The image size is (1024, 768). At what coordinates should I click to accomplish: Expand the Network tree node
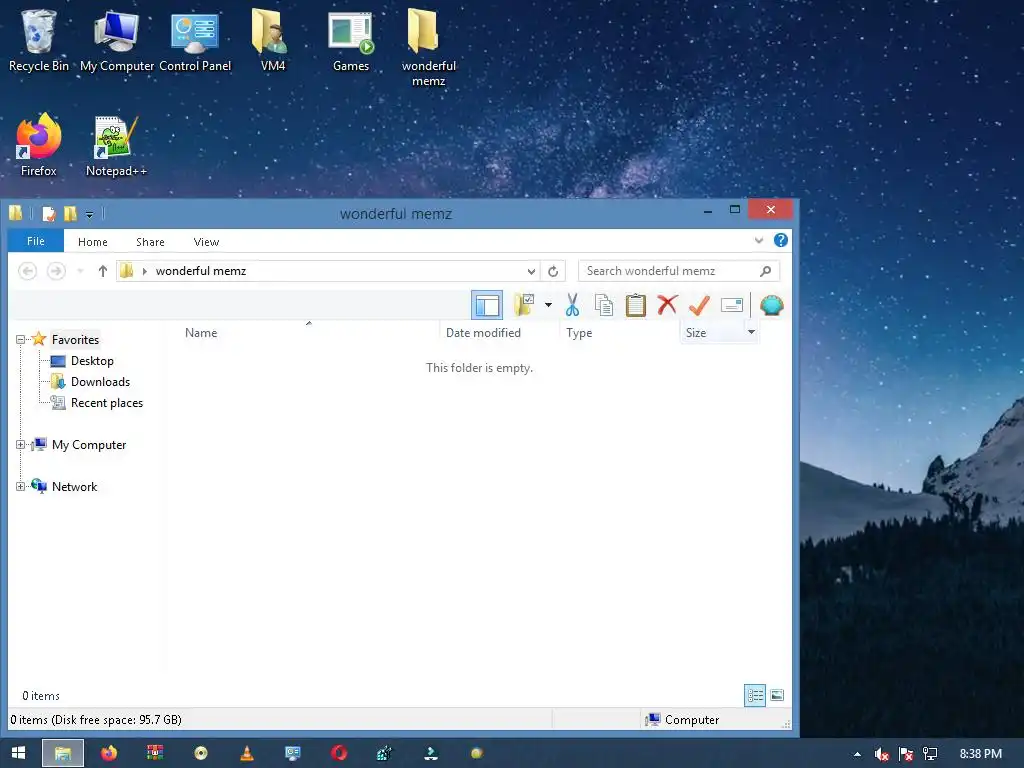20,487
